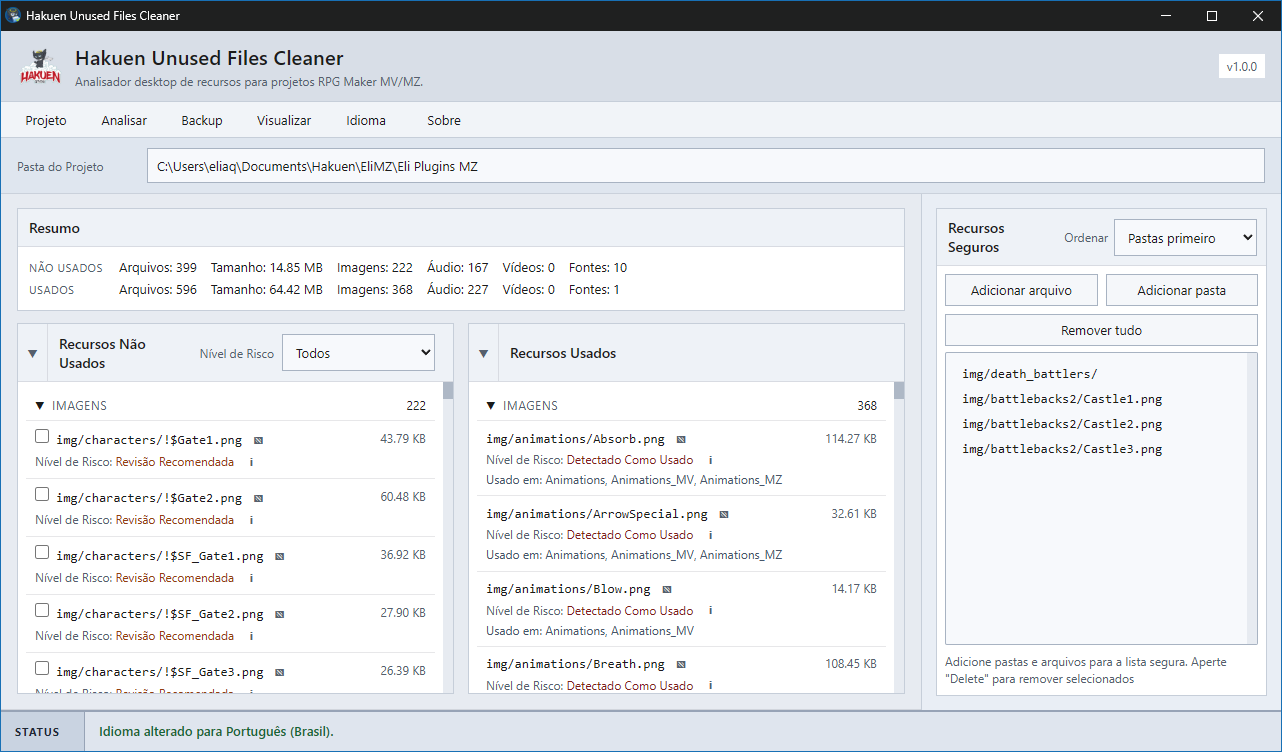Click the preview icon beside !$Gate2.png
This screenshot has width=1282, height=752.
pyautogui.click(x=258, y=498)
